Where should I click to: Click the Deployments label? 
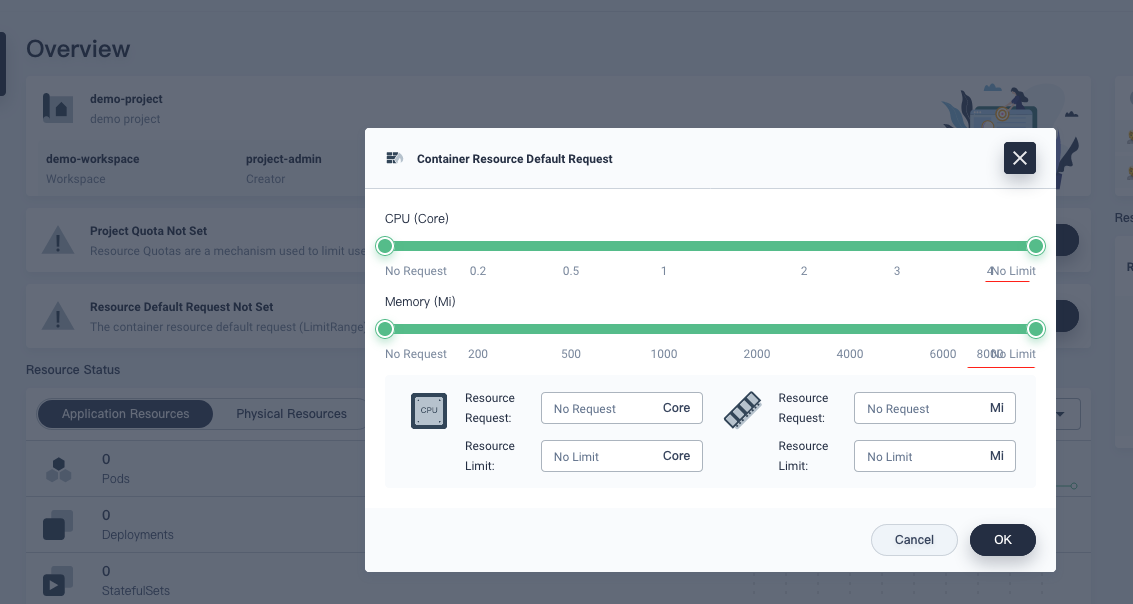(137, 535)
